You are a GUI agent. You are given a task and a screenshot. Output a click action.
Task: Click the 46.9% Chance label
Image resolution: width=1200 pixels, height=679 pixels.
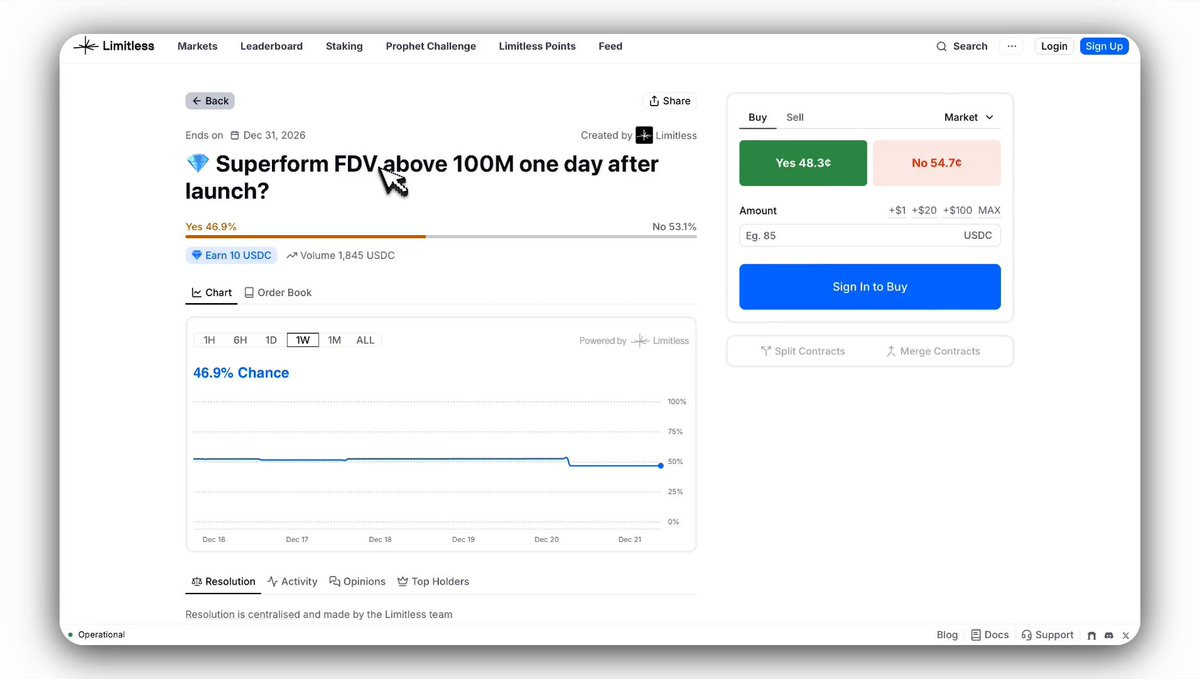click(241, 373)
